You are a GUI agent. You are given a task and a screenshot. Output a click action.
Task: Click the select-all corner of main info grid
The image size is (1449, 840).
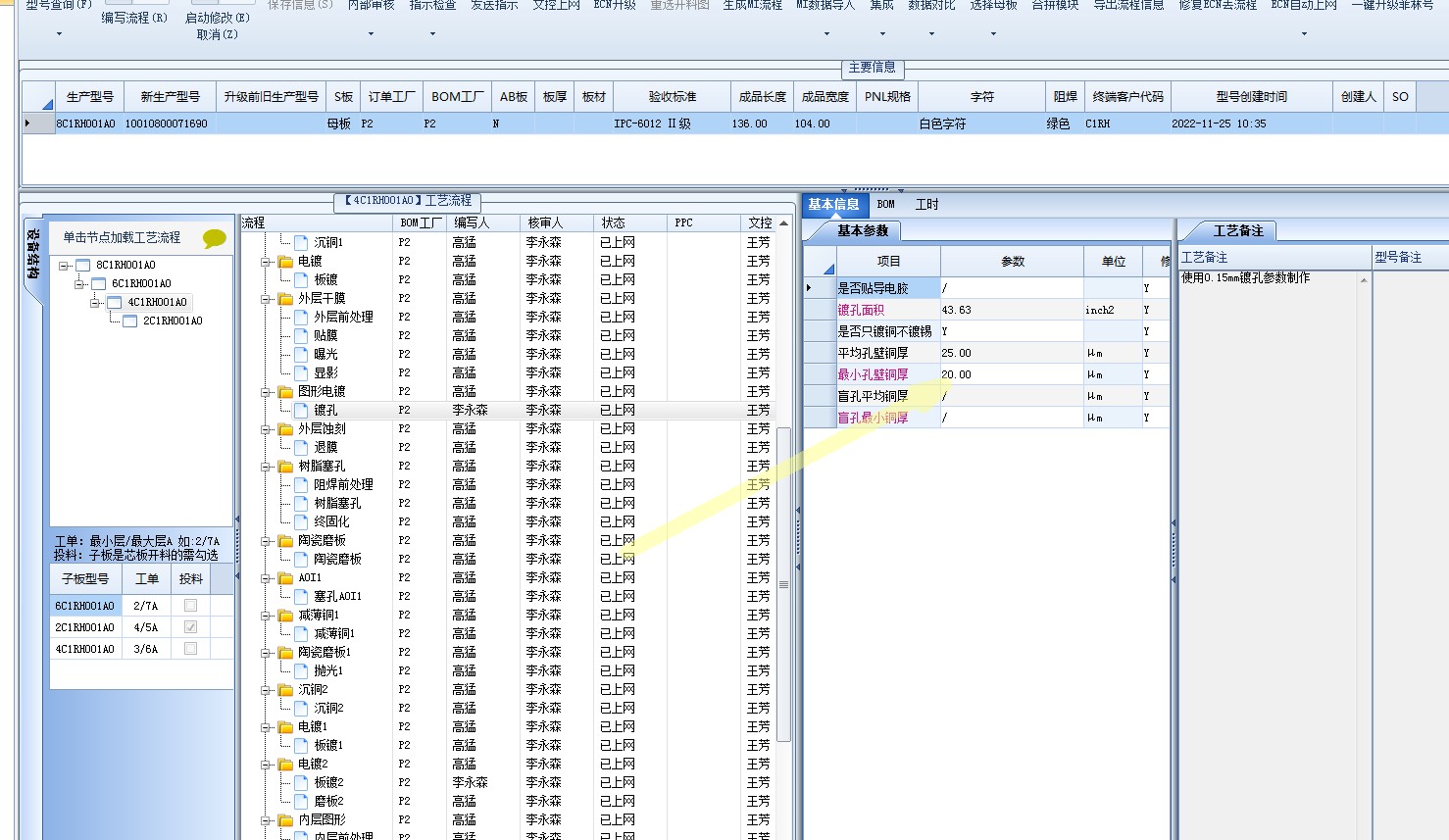(39, 97)
